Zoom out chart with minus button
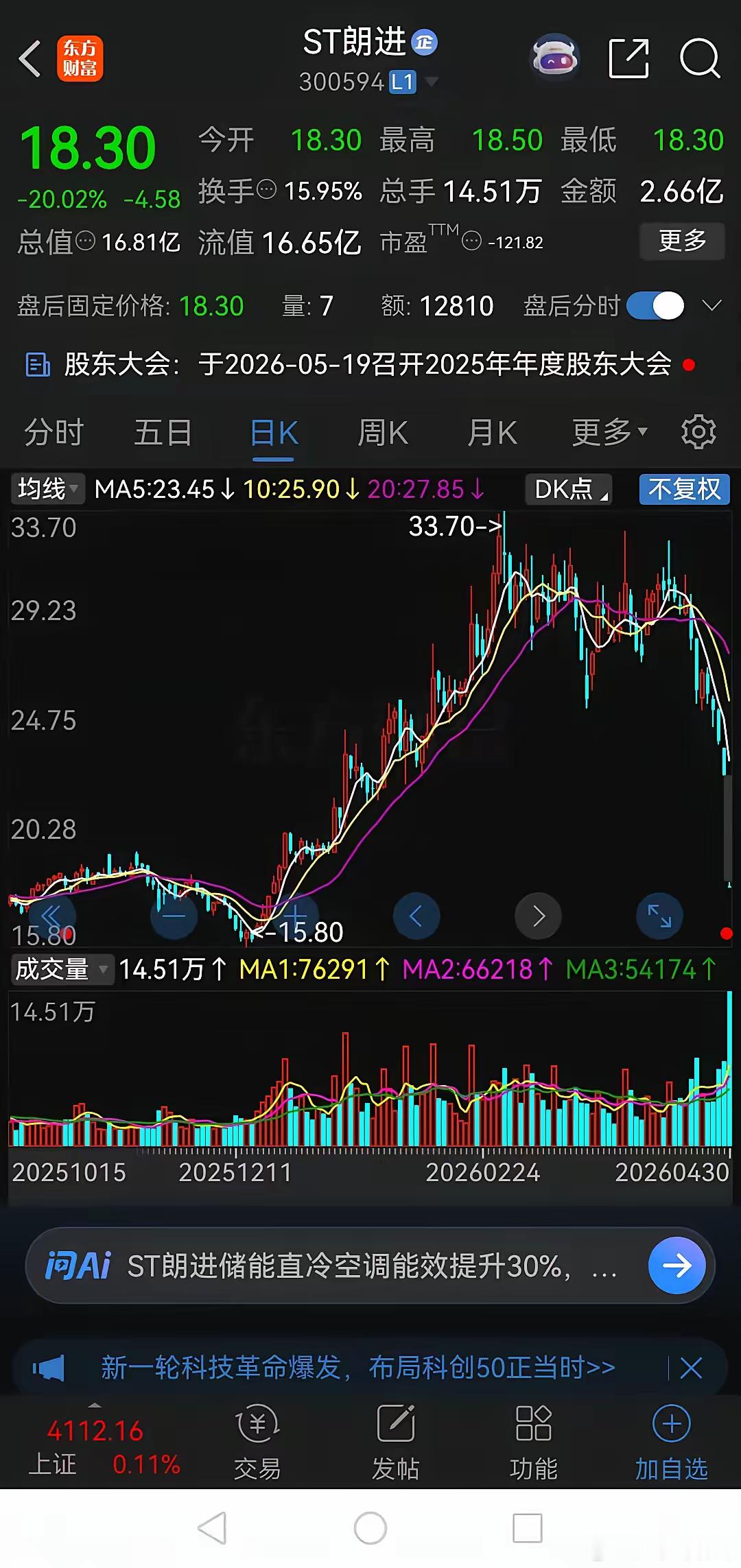Screen dimensions: 741x1568 [x=174, y=915]
